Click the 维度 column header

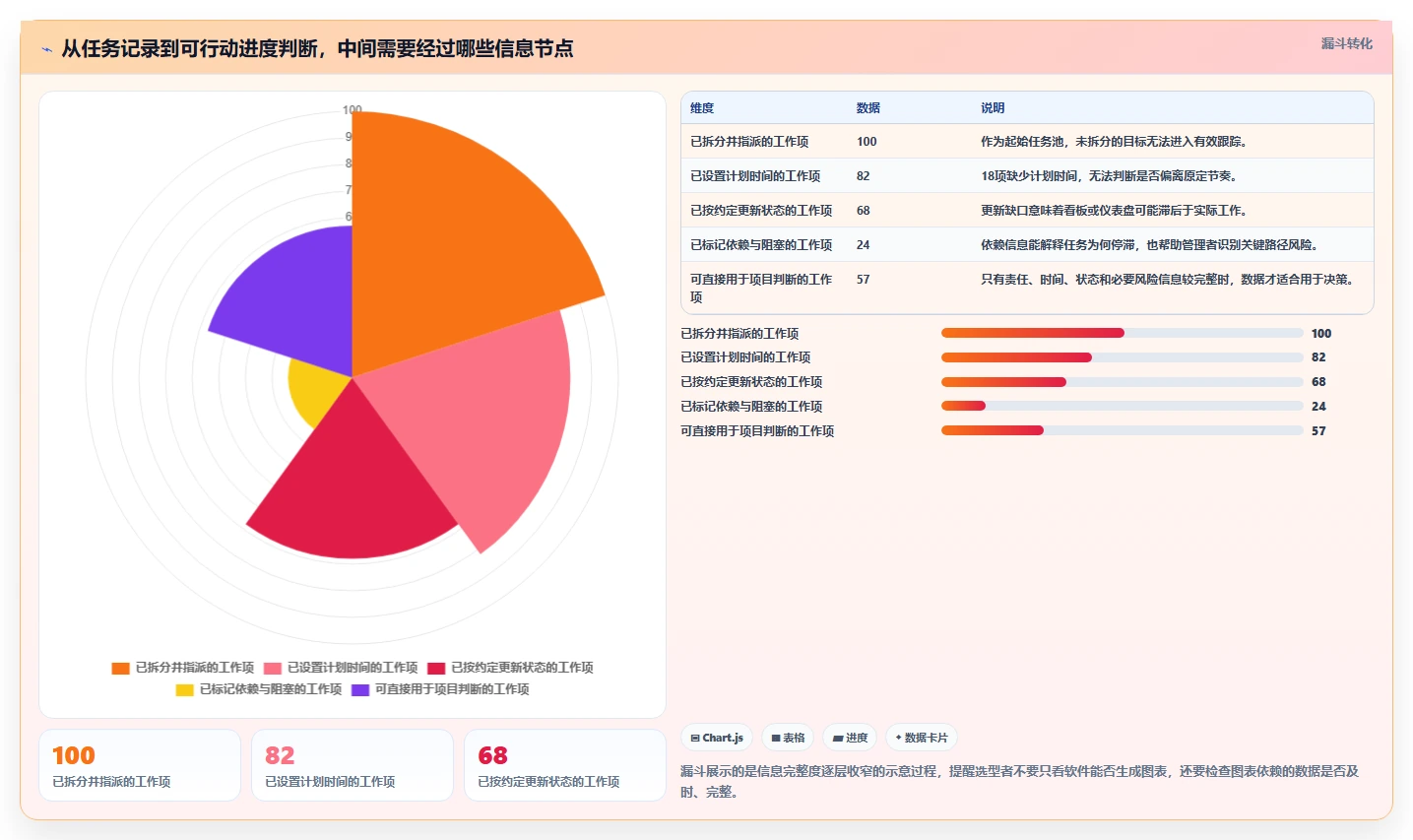(x=702, y=108)
